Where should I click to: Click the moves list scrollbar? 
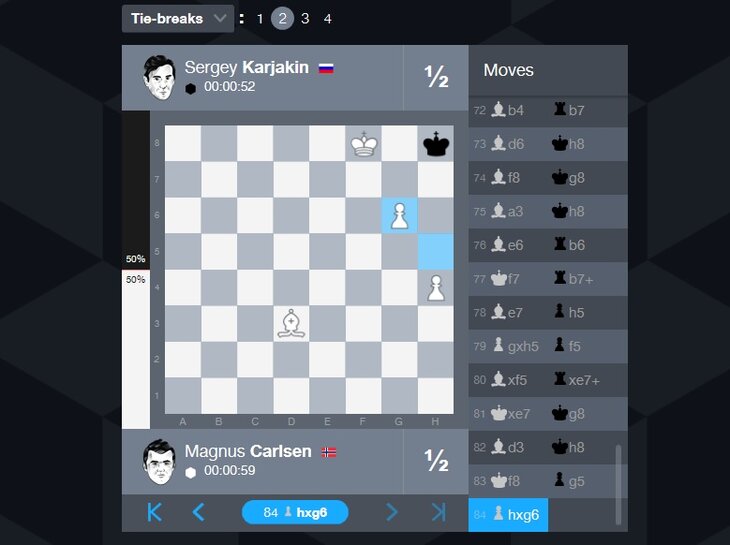pos(618,484)
